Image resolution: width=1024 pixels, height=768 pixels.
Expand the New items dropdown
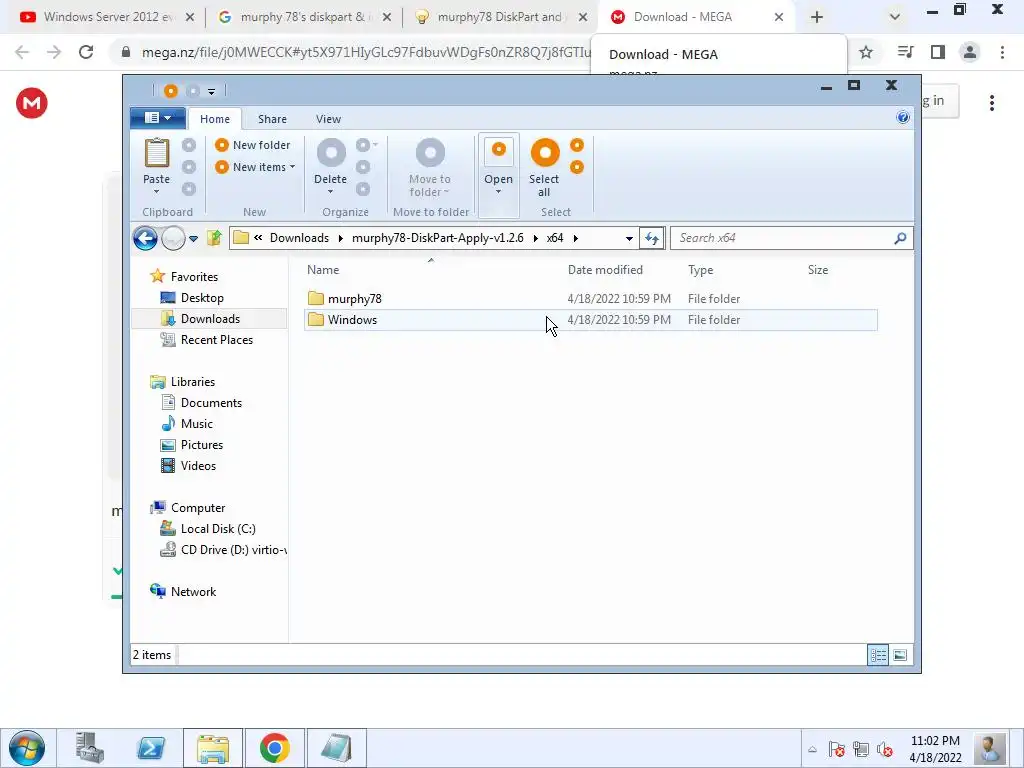point(293,167)
